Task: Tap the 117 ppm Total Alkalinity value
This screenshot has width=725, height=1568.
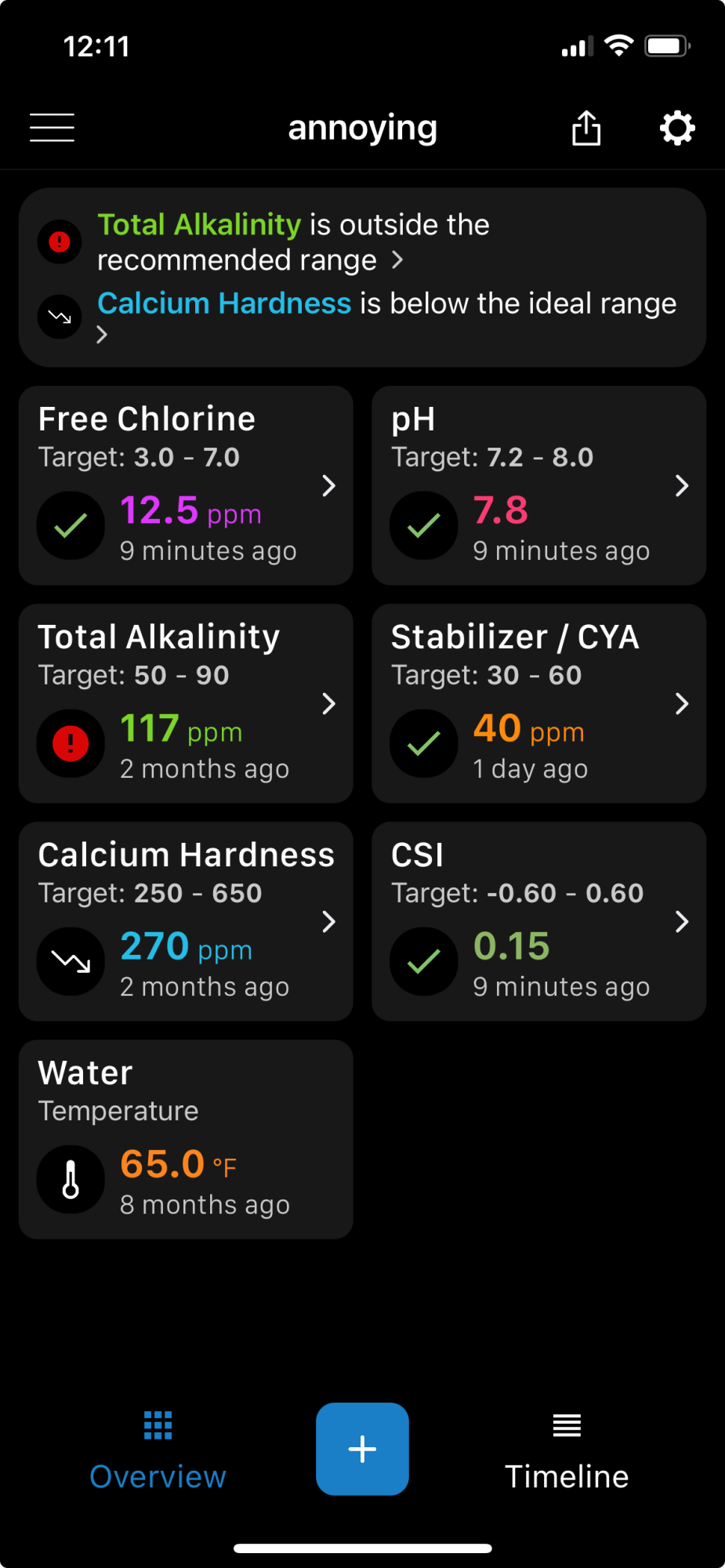Action: 181,729
